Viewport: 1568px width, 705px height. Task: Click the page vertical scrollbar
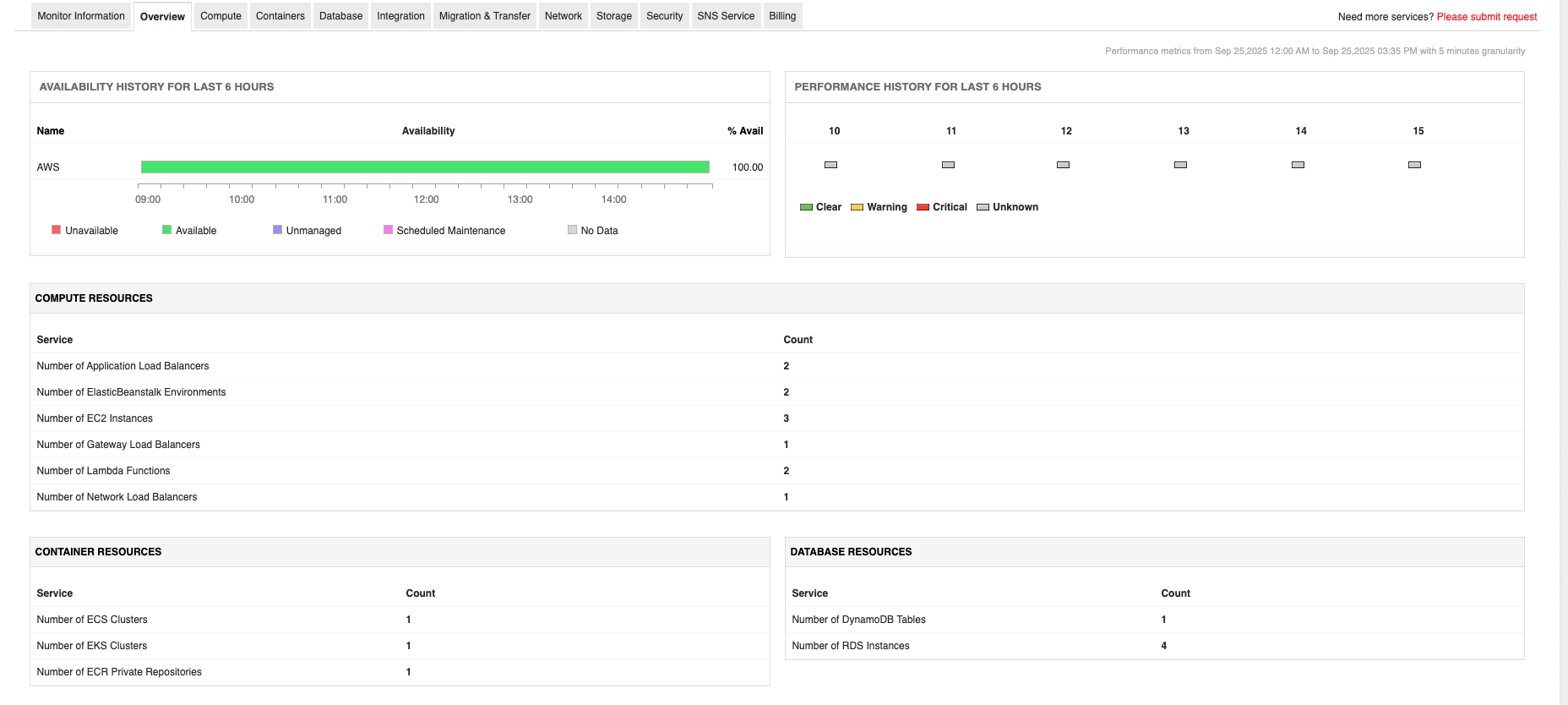pyautogui.click(x=1564, y=352)
